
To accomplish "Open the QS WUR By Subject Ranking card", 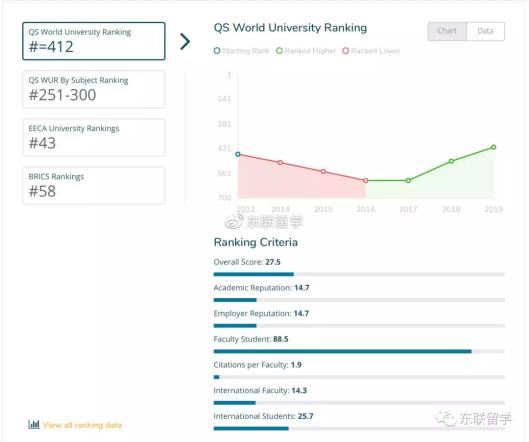I will coord(94,89).
